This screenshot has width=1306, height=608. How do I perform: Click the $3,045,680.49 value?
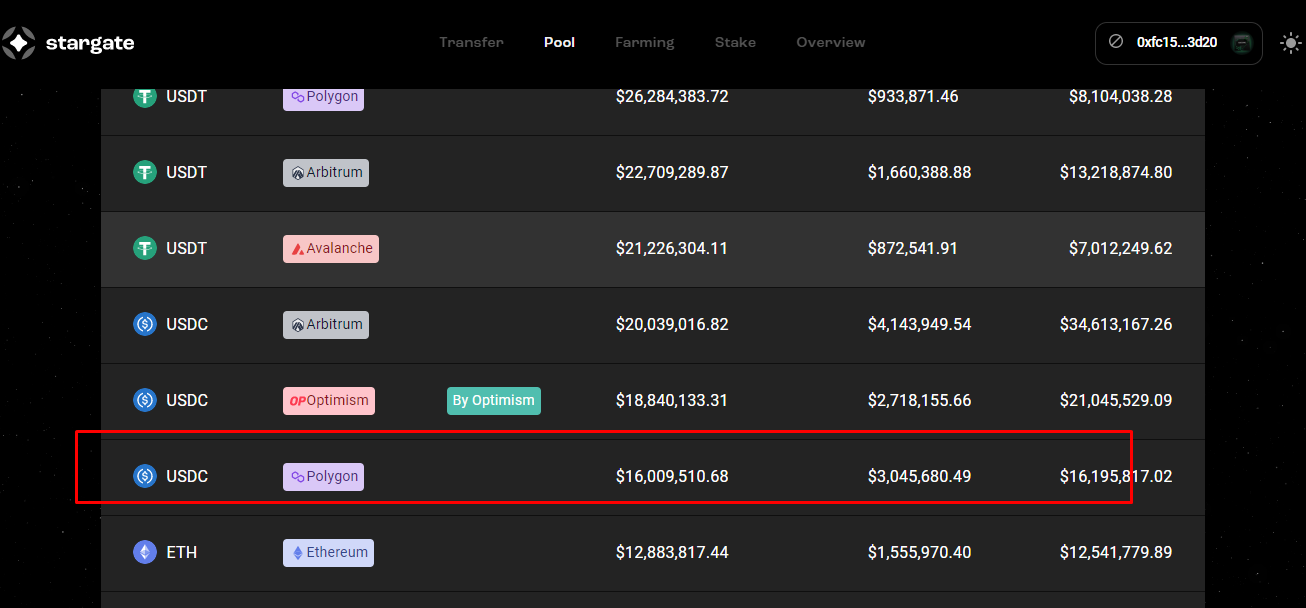point(920,476)
